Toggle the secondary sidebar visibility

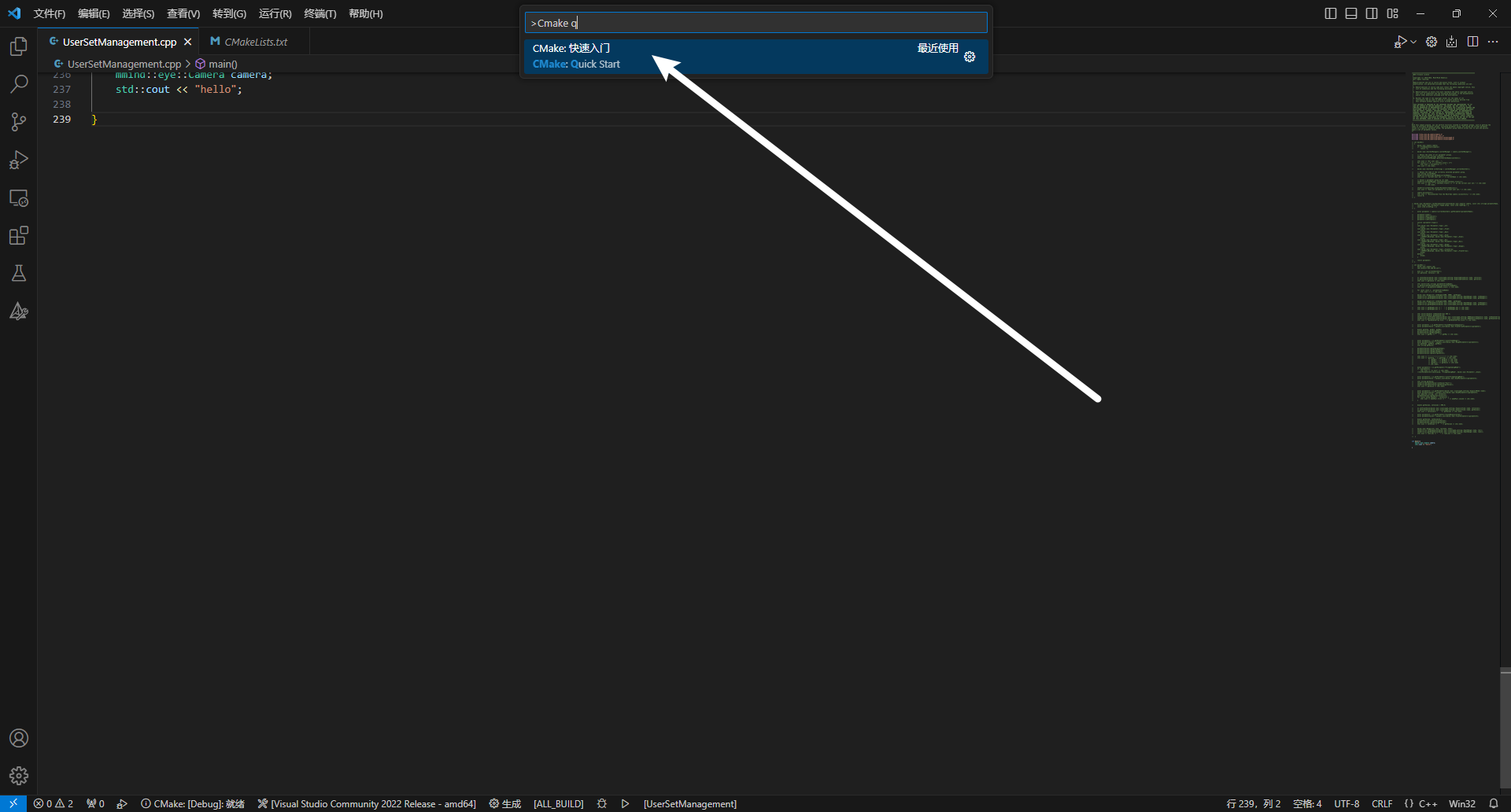pyautogui.click(x=1371, y=13)
